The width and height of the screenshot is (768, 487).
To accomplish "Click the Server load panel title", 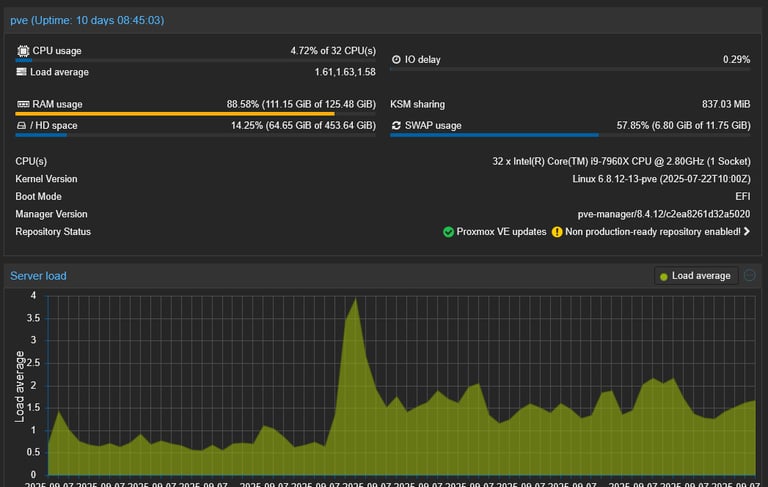I will (38, 276).
